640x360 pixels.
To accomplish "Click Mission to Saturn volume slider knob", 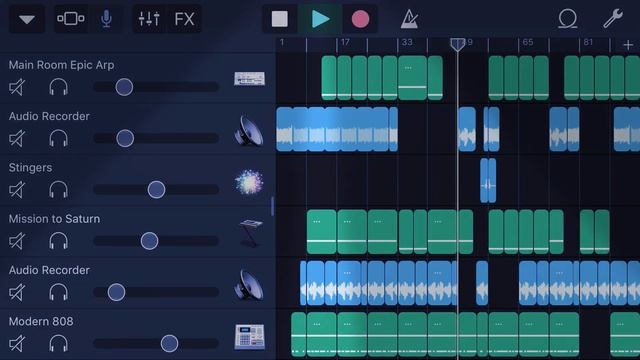I will (149, 241).
